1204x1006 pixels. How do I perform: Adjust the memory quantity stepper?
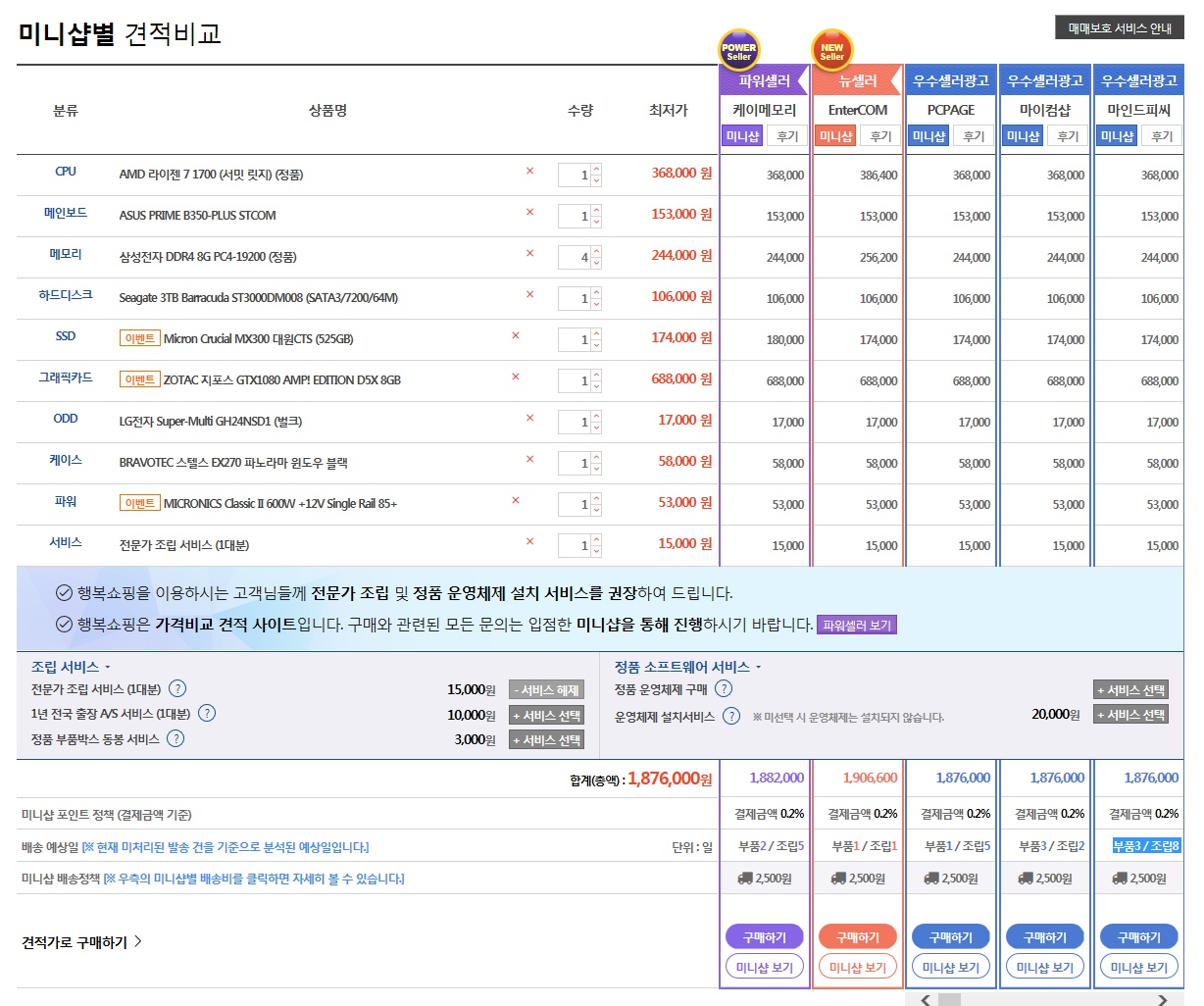tap(596, 258)
